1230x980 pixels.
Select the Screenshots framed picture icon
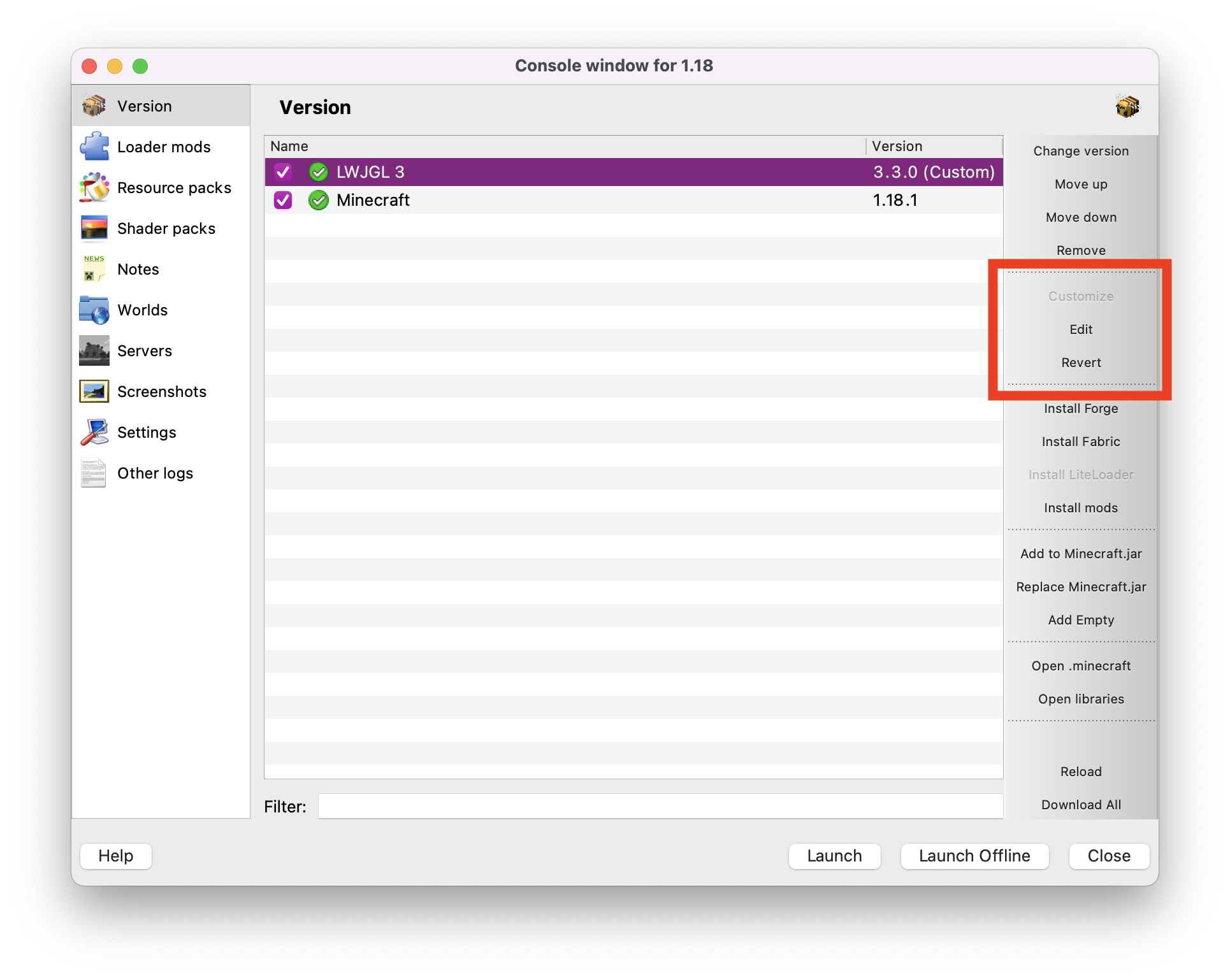pyautogui.click(x=94, y=392)
